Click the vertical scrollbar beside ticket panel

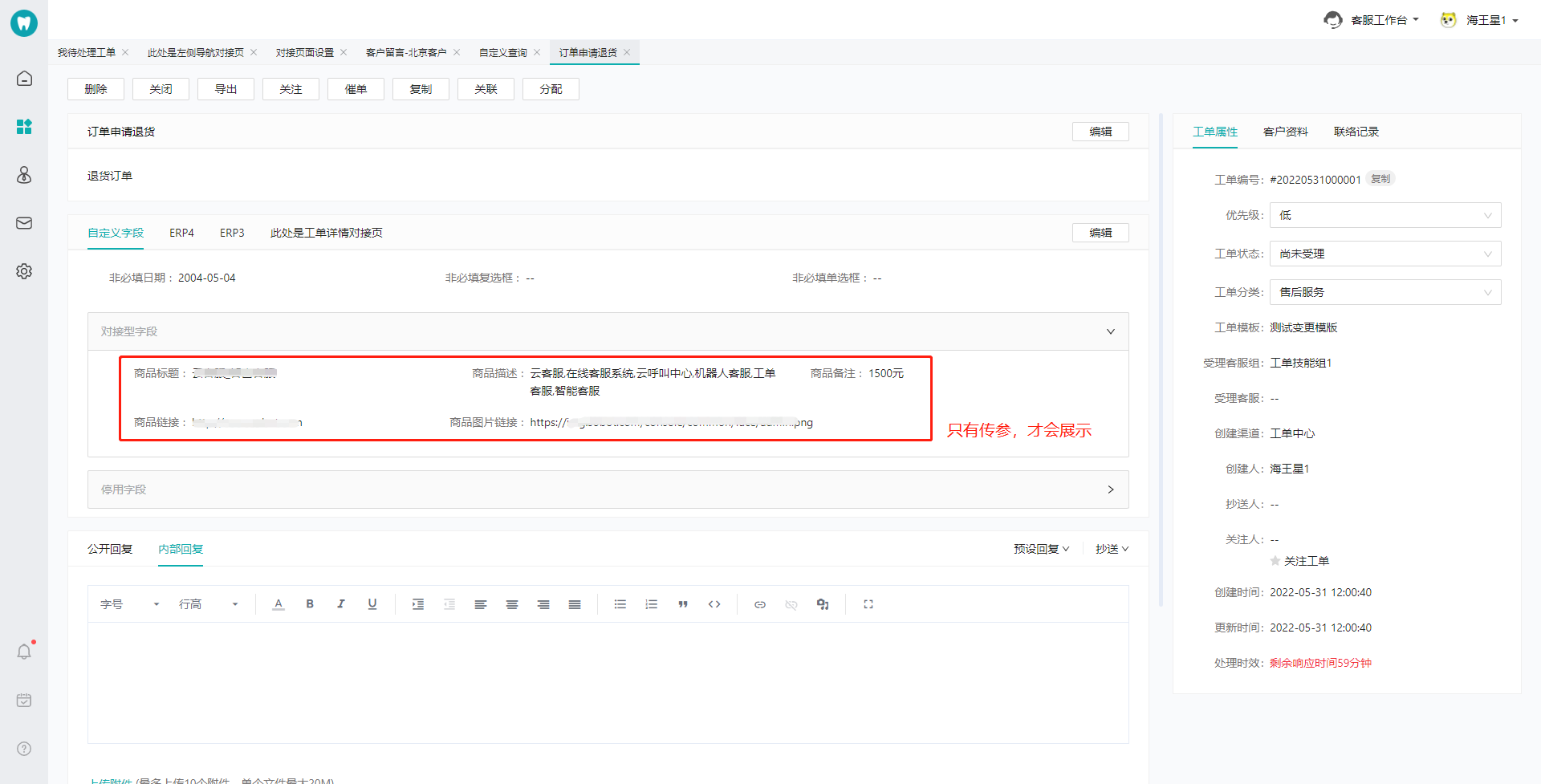click(1161, 360)
